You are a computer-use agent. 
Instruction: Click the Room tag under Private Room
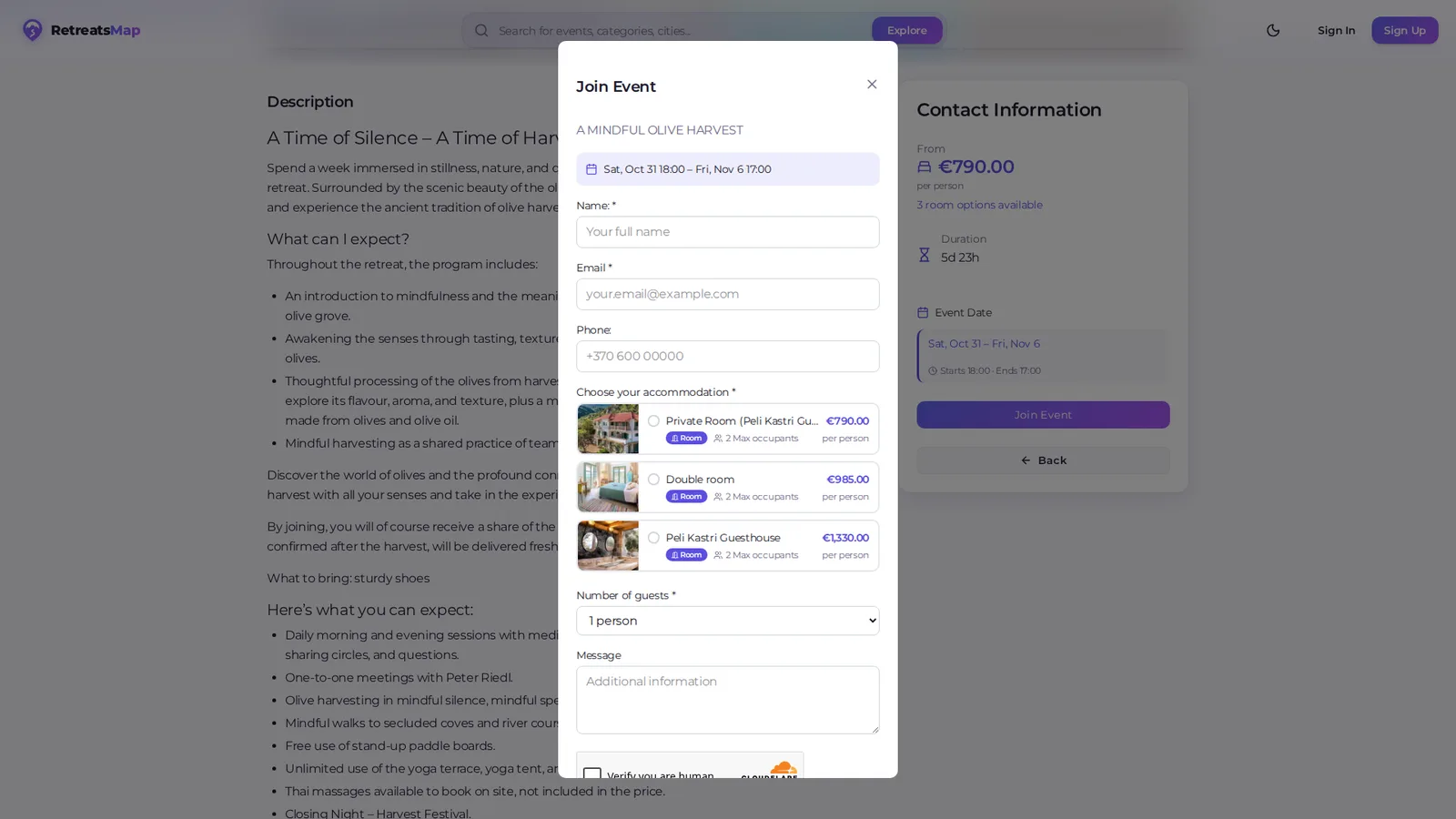tap(686, 439)
